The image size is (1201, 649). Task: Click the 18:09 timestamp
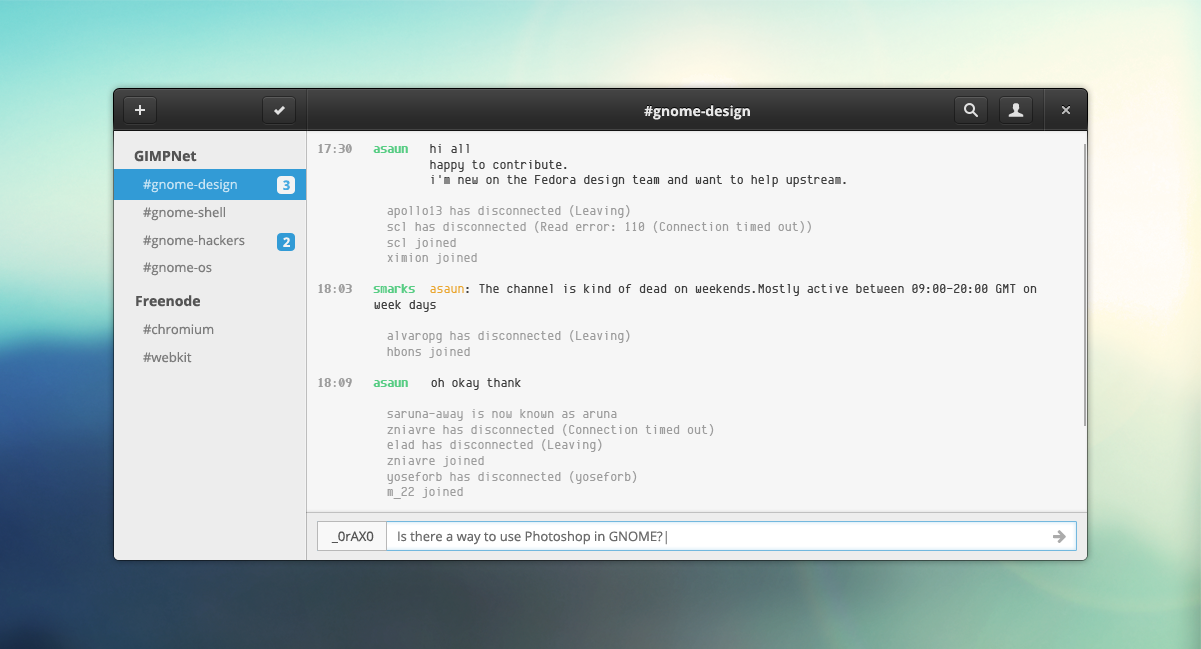tap(335, 383)
